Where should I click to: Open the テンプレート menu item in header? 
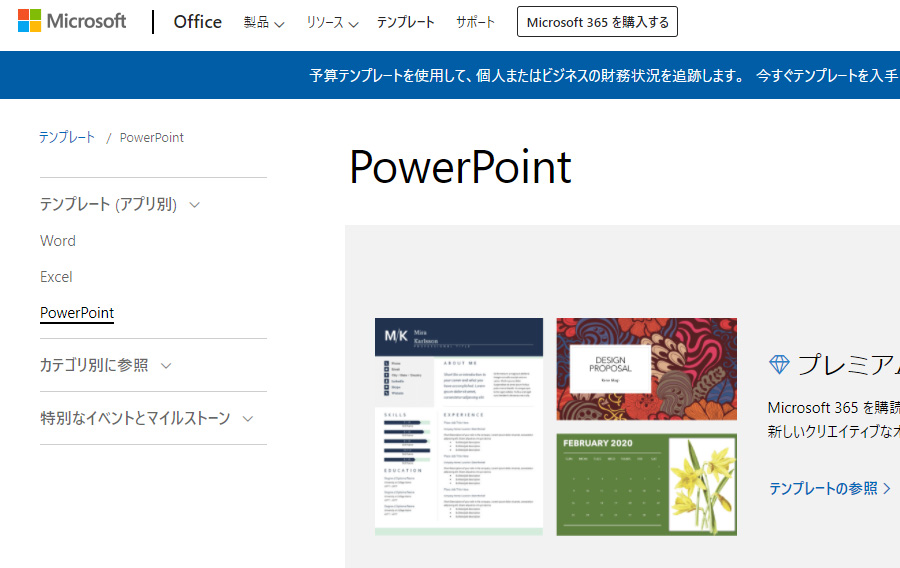(x=406, y=22)
